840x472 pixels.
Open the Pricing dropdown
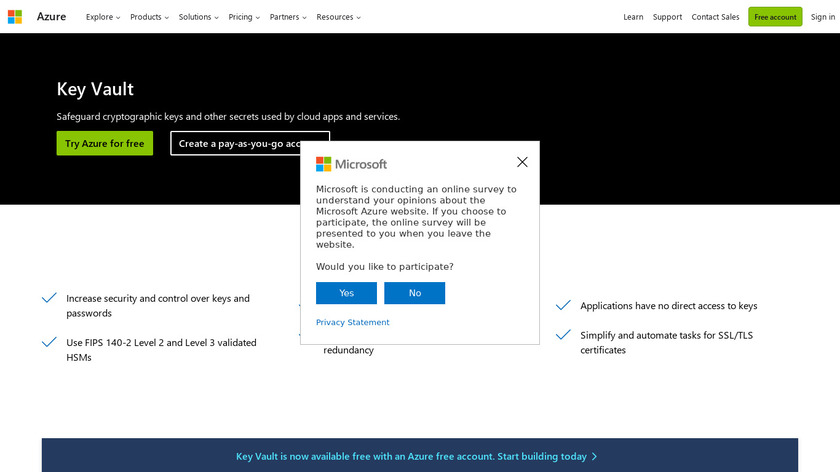pyautogui.click(x=244, y=17)
